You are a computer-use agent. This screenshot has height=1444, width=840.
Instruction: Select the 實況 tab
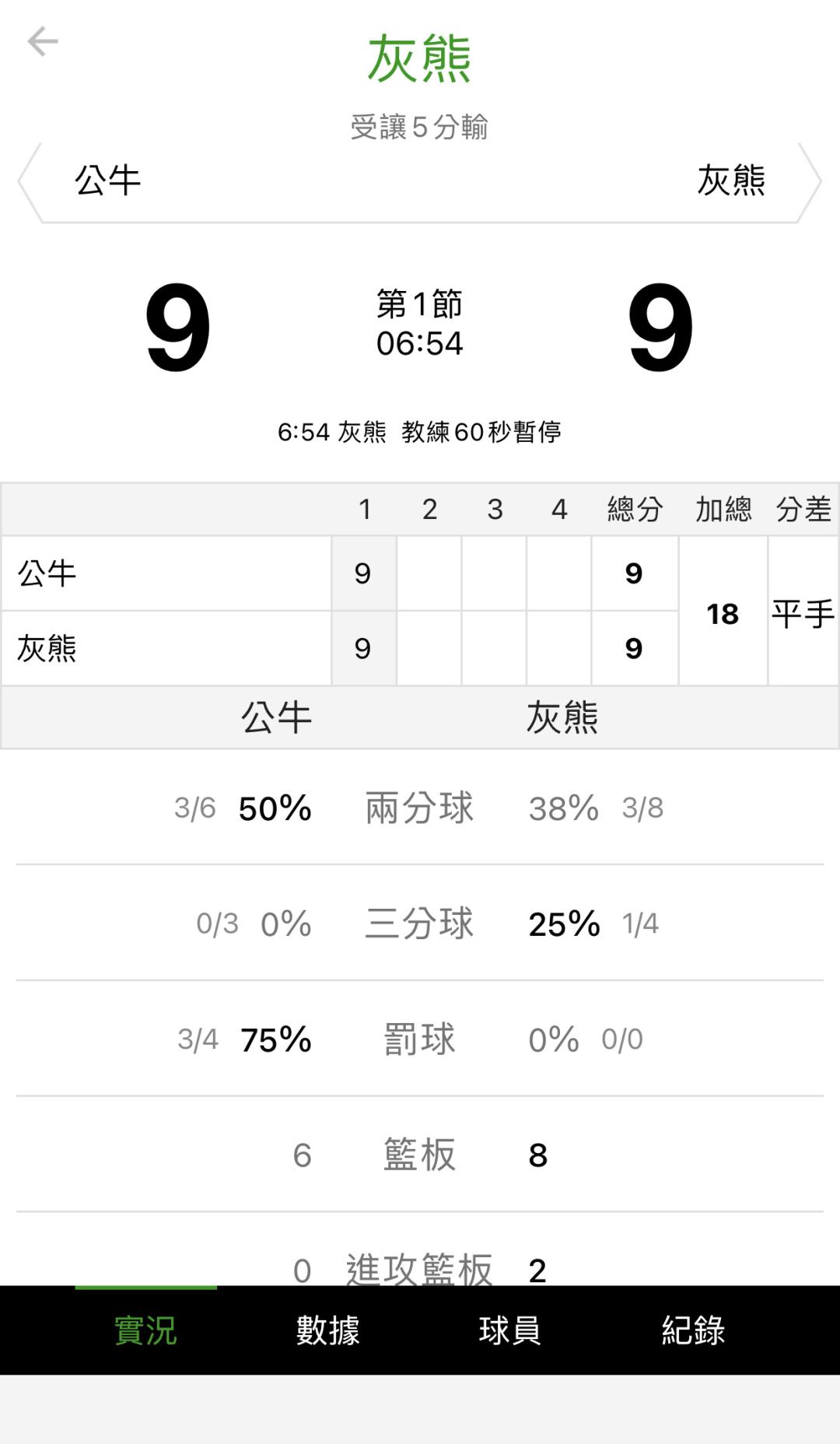(x=145, y=1330)
